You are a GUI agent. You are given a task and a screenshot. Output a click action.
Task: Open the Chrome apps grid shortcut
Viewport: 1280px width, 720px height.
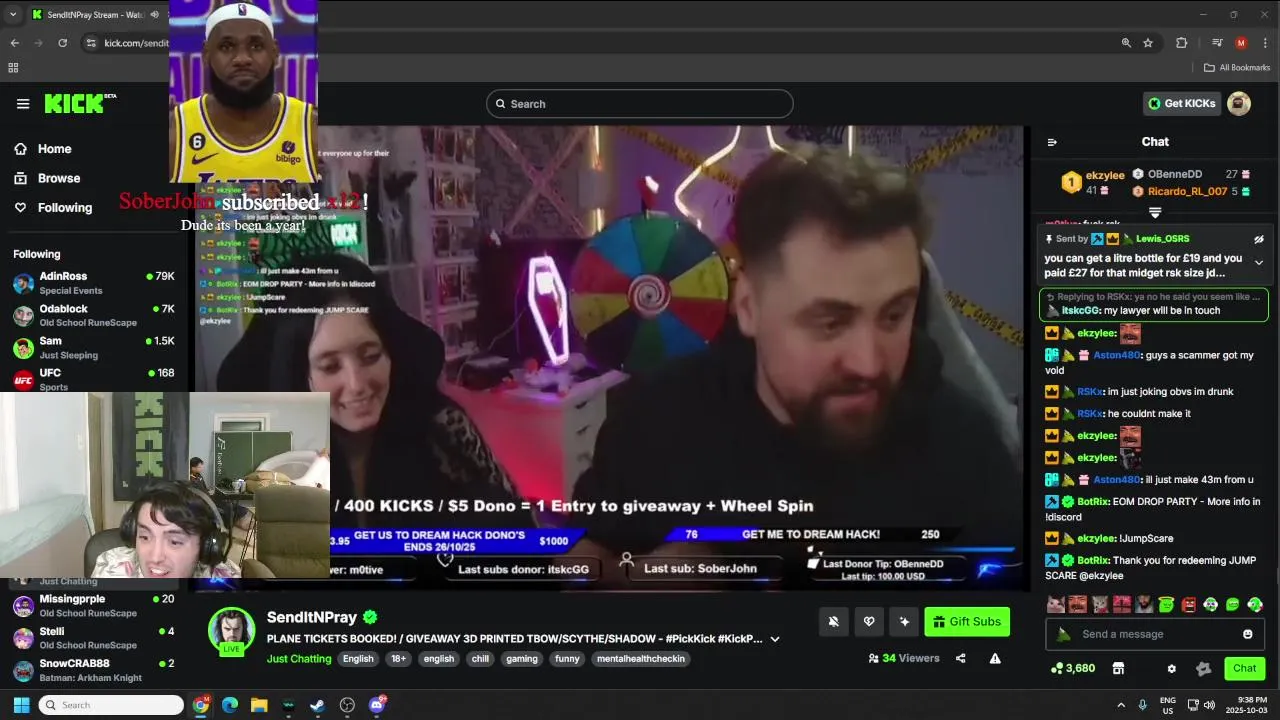coord(13,68)
